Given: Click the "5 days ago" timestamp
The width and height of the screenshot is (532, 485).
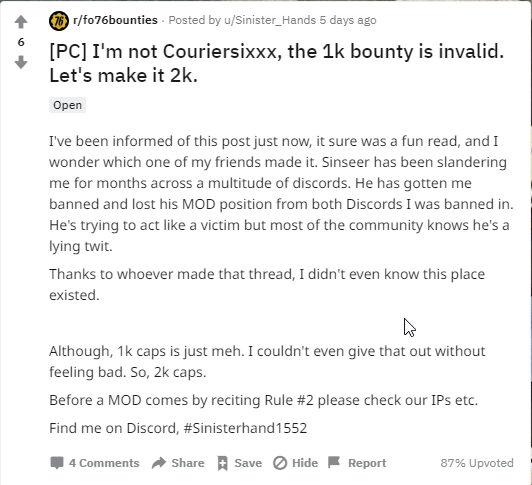Looking at the screenshot, I should 348,20.
